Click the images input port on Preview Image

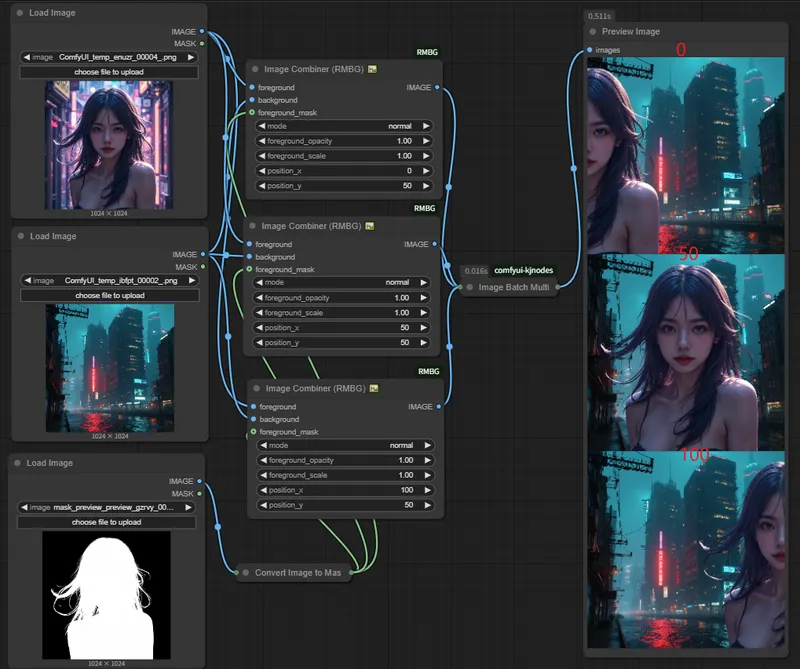[x=590, y=49]
